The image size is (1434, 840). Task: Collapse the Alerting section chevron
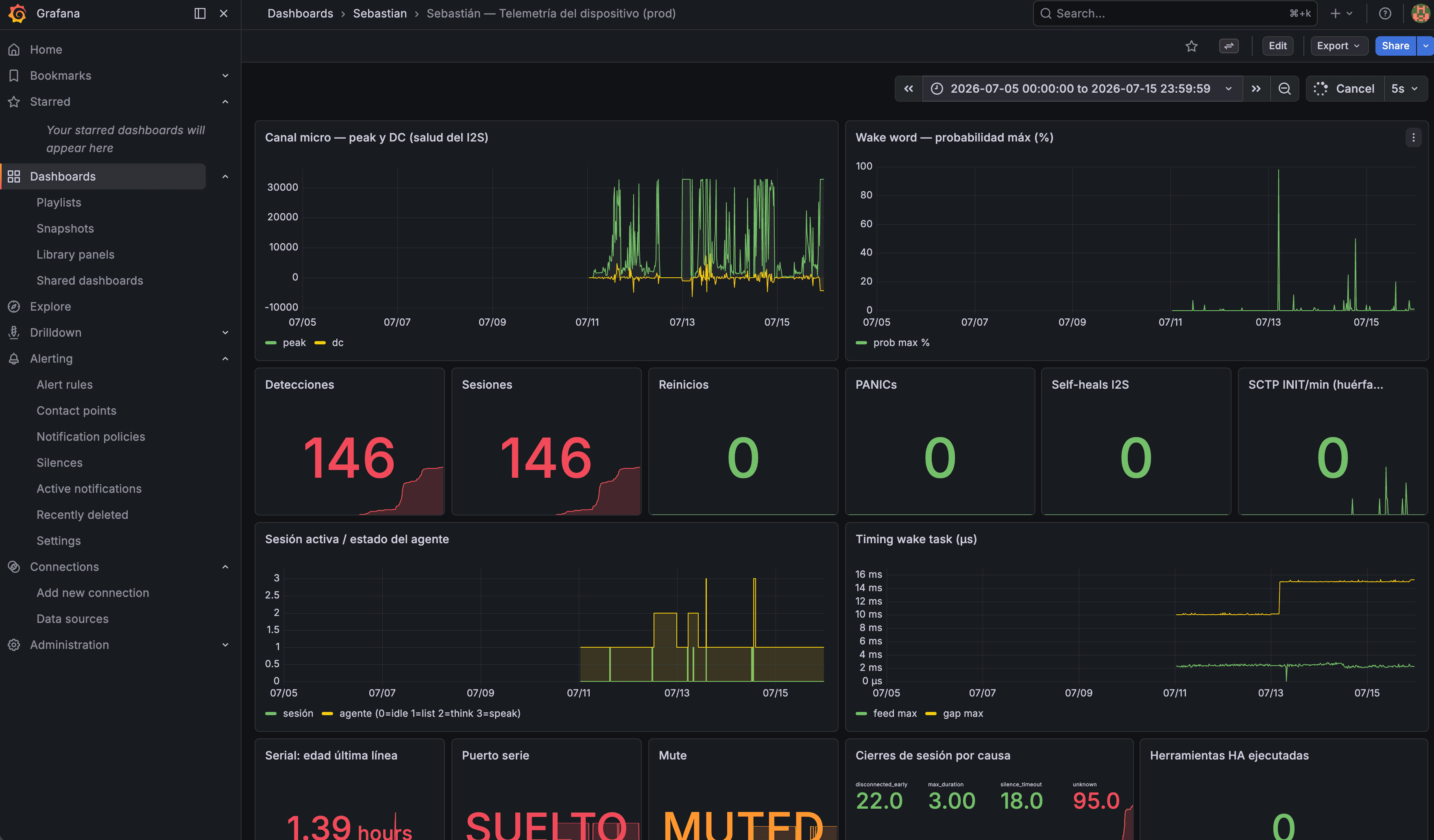pyautogui.click(x=225, y=359)
